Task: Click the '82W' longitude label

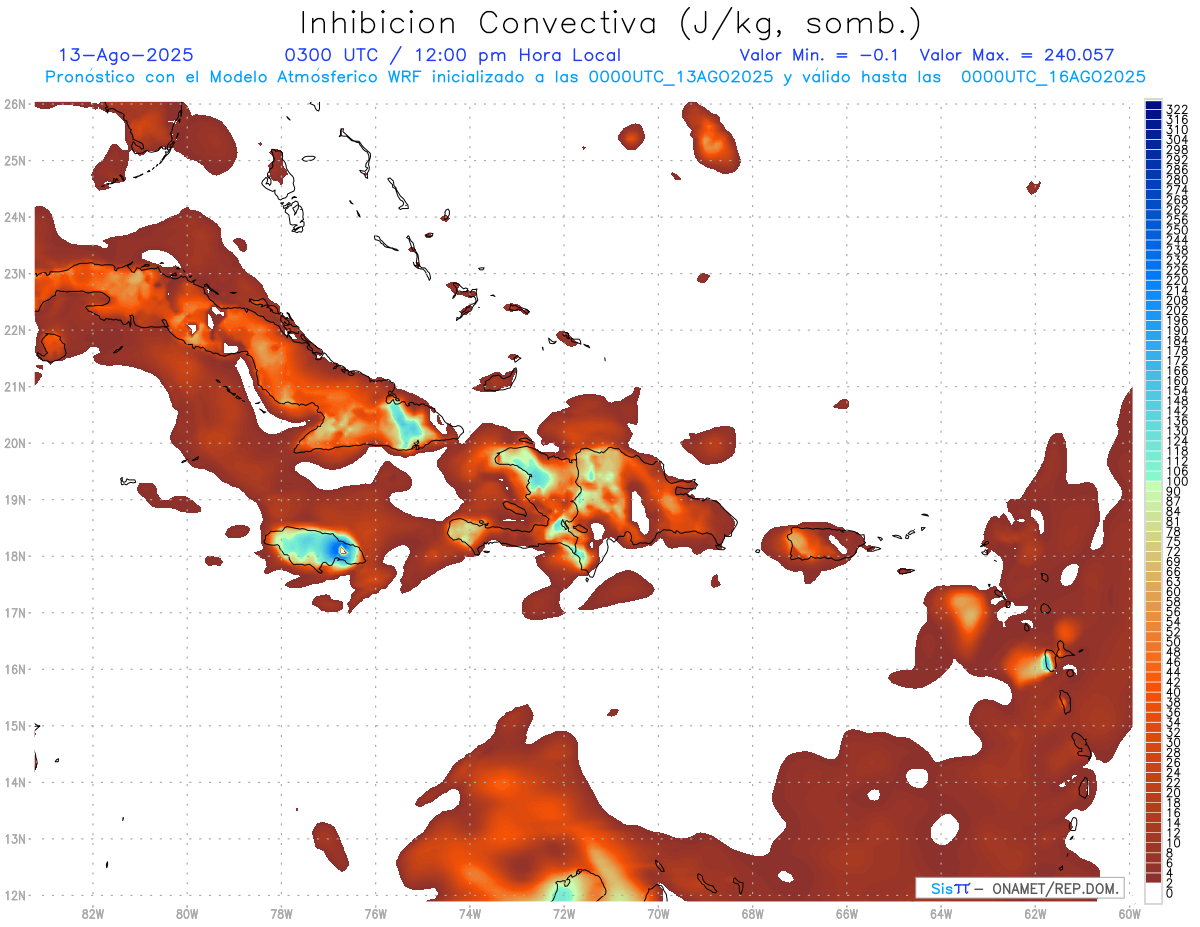Action: [93, 913]
